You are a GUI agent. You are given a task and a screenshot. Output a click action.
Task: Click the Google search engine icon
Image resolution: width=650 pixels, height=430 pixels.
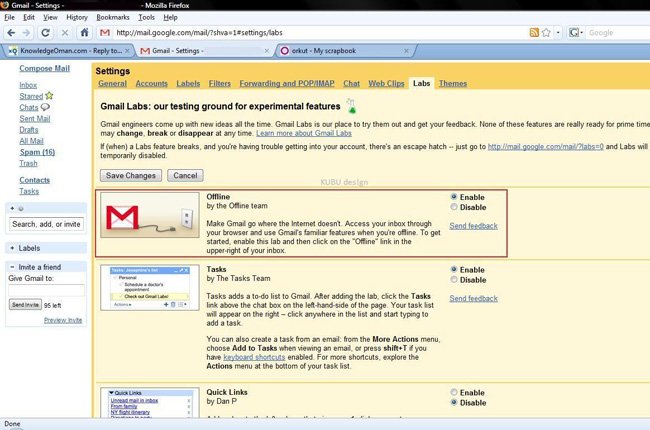[574, 32]
